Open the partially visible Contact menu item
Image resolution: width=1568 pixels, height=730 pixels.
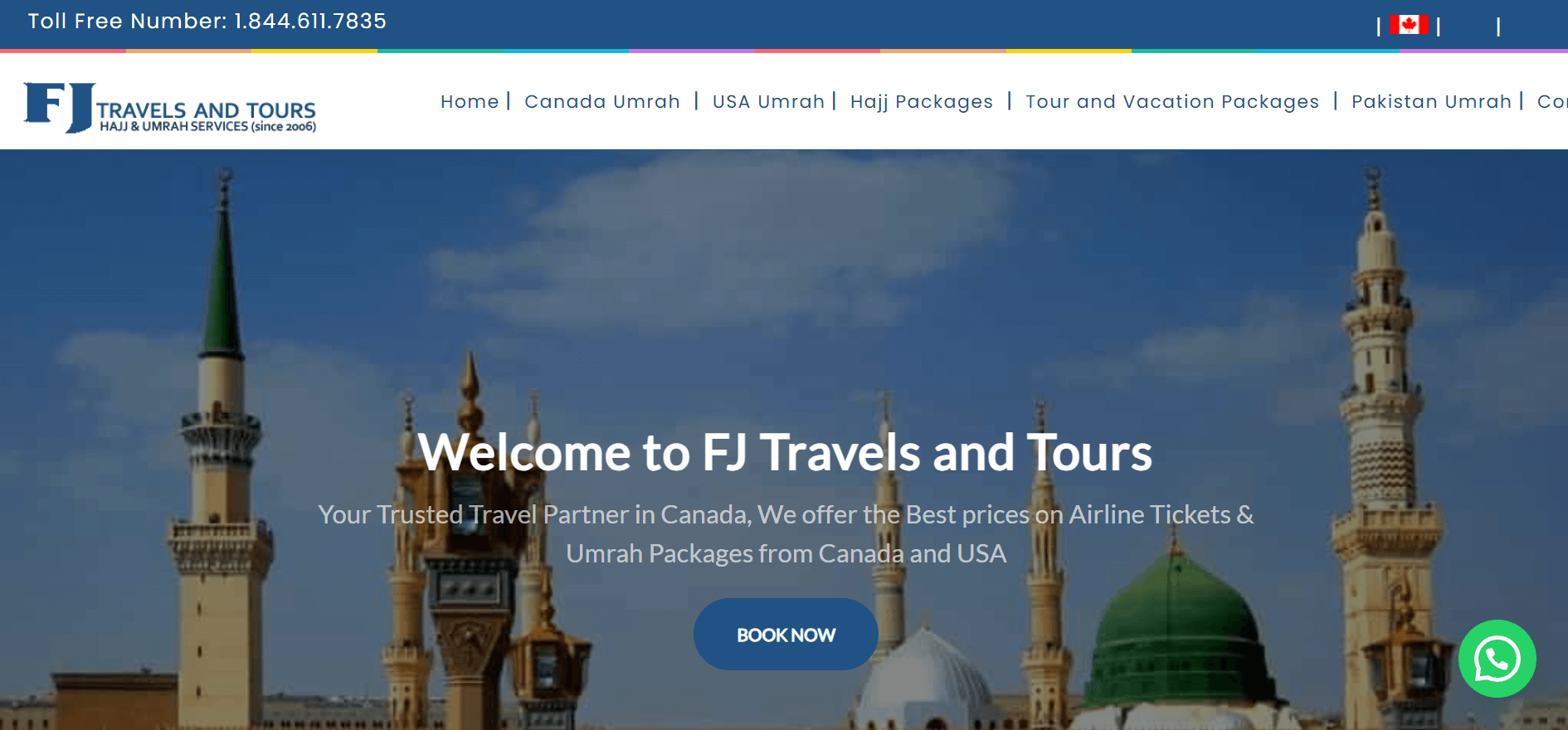(1552, 101)
